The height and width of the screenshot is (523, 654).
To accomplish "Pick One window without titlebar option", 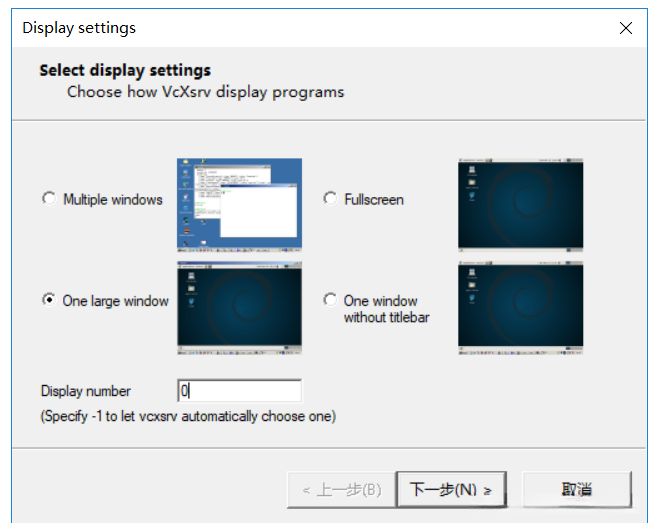I will (x=330, y=300).
